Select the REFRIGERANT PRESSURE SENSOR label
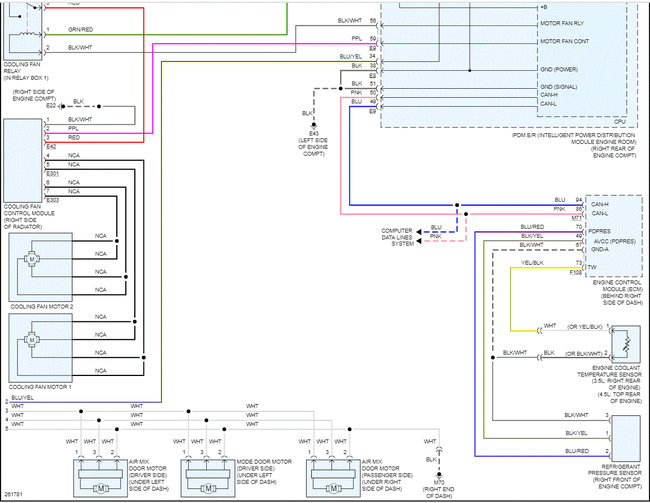The image size is (650, 503). pyautogui.click(x=614, y=476)
